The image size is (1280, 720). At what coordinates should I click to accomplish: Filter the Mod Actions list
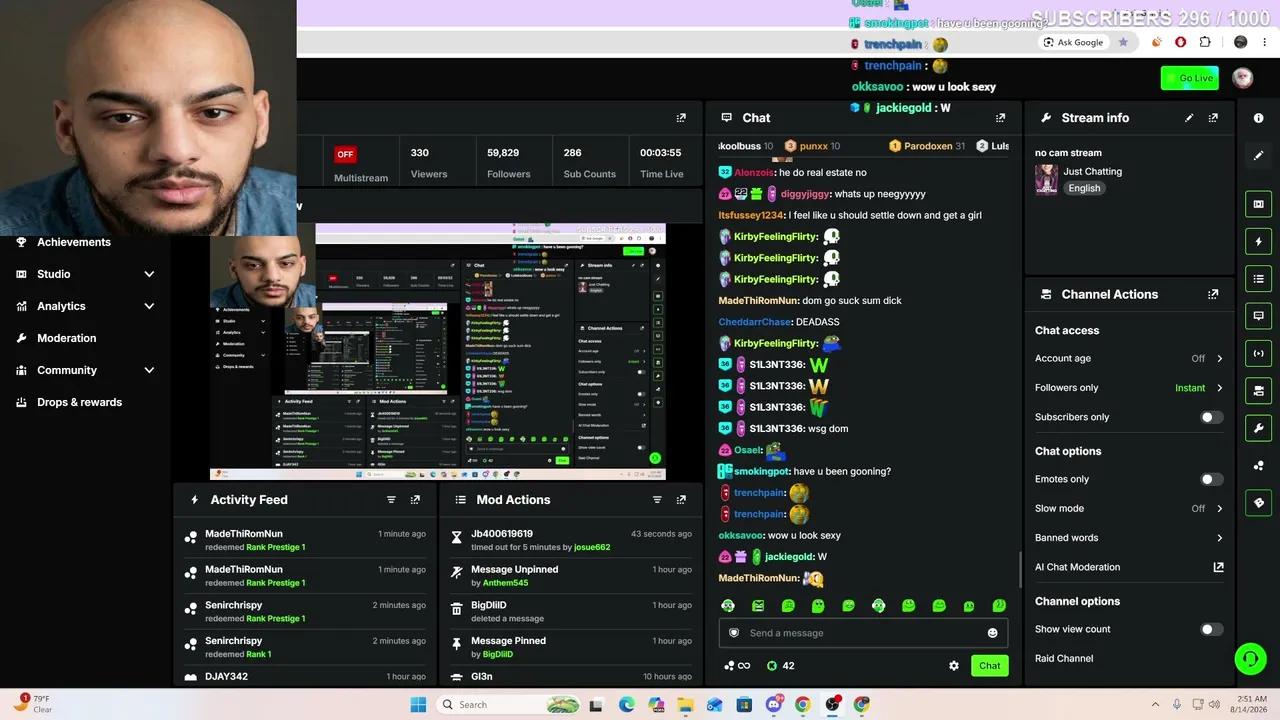pyautogui.click(x=657, y=500)
